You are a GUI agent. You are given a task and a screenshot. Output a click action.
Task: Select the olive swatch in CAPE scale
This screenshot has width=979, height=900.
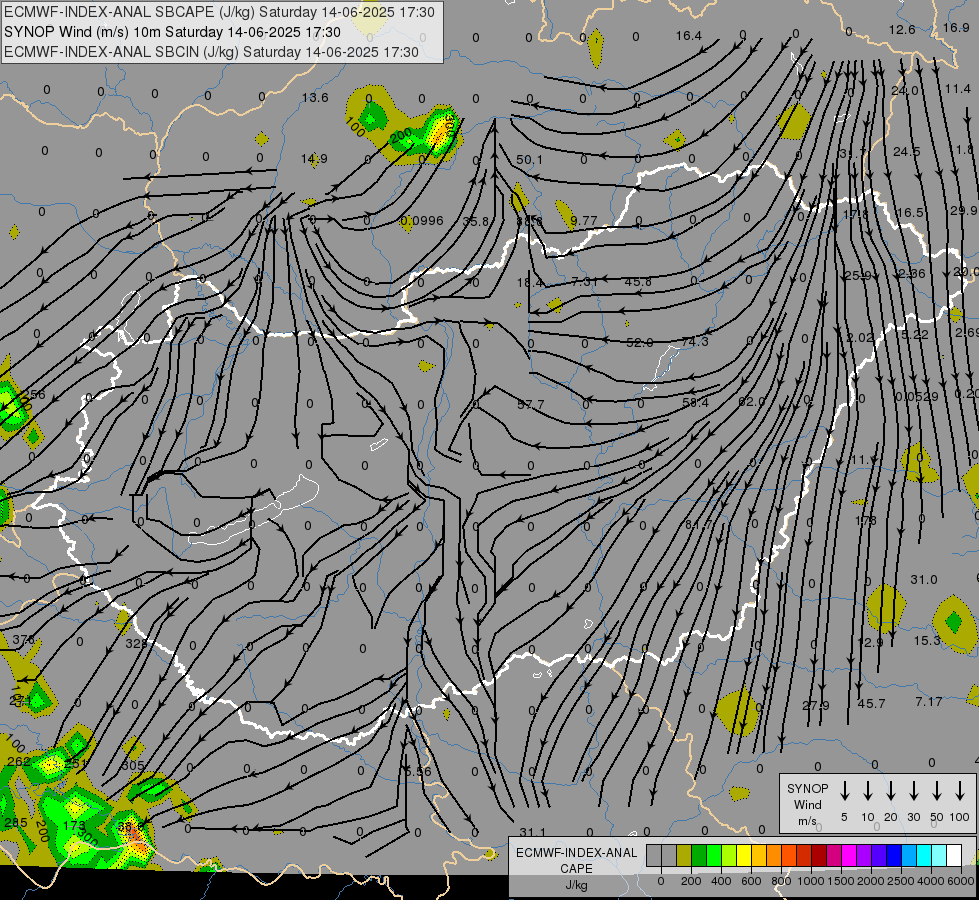coord(684,855)
